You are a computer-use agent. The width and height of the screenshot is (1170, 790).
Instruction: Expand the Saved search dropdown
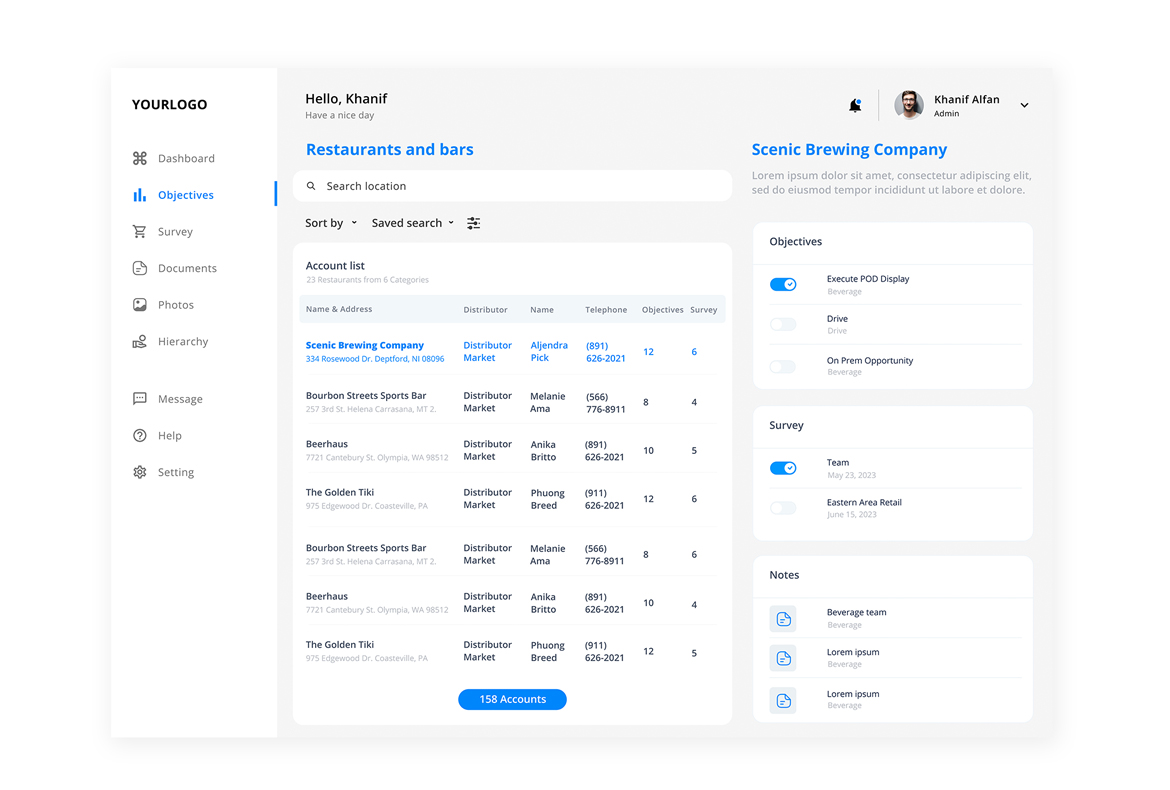[412, 223]
